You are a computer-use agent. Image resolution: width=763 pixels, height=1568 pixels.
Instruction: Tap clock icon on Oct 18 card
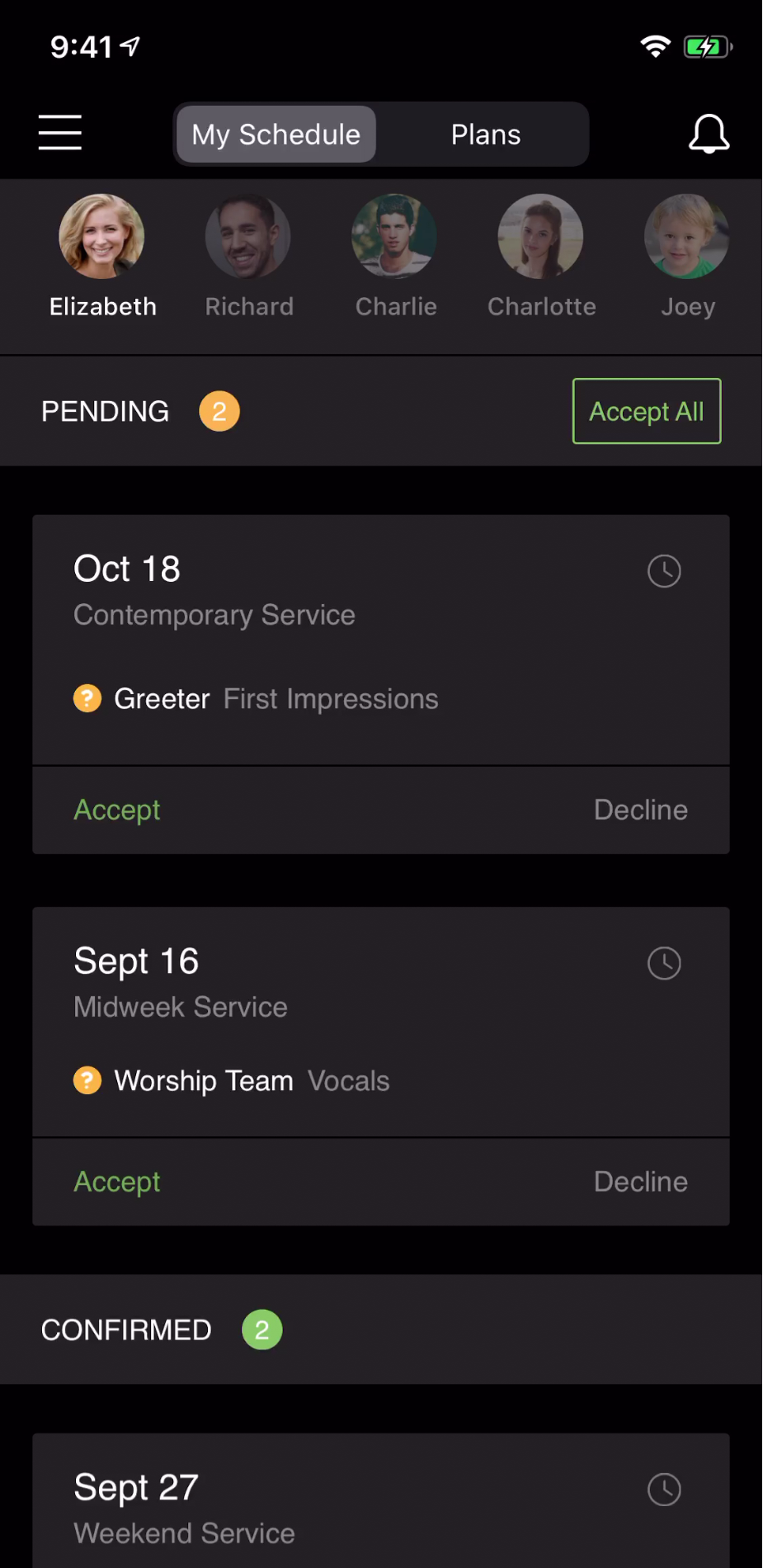tap(663, 570)
